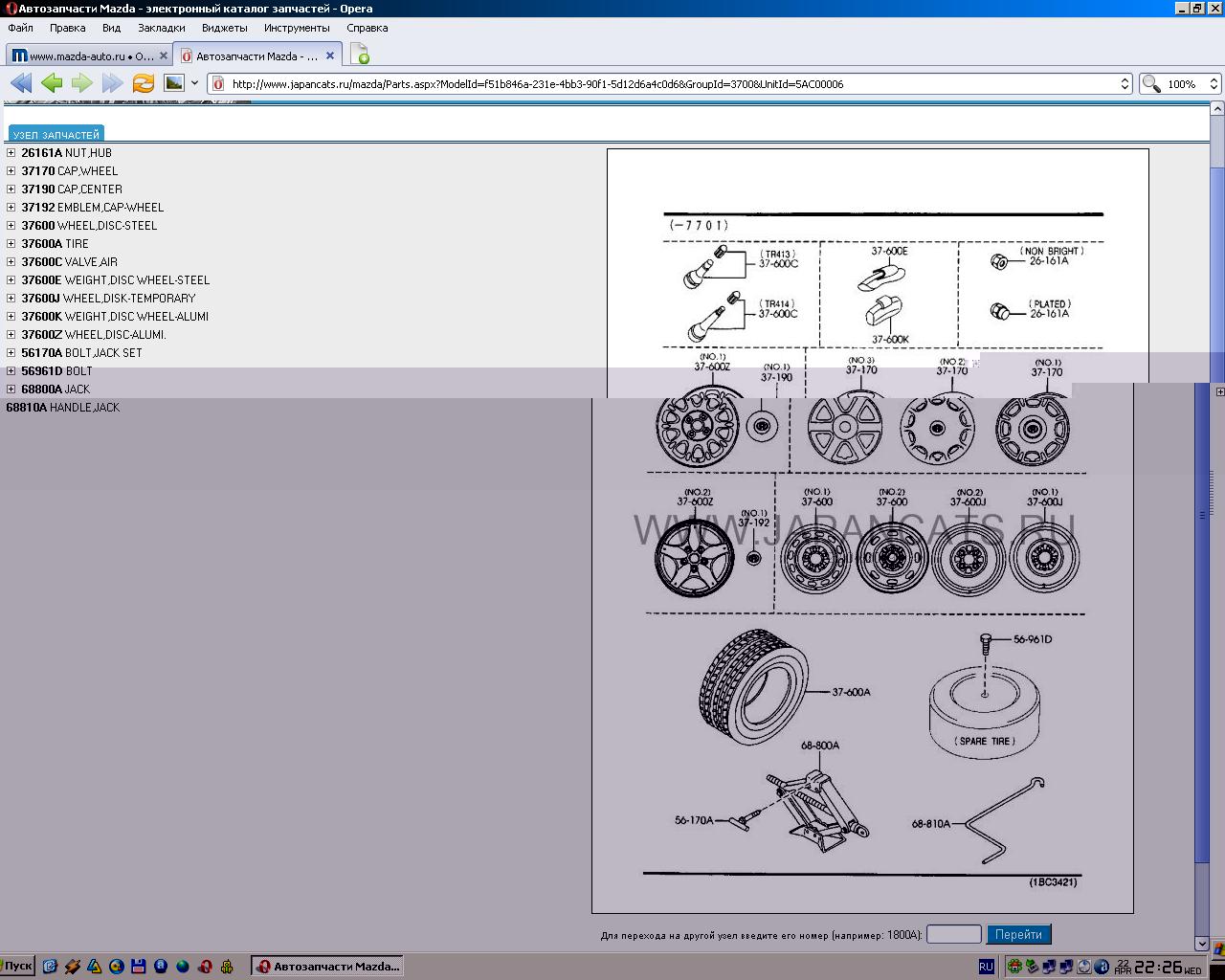
Task: Launch the blue 'a' quick launch icon
Action: pos(161,967)
